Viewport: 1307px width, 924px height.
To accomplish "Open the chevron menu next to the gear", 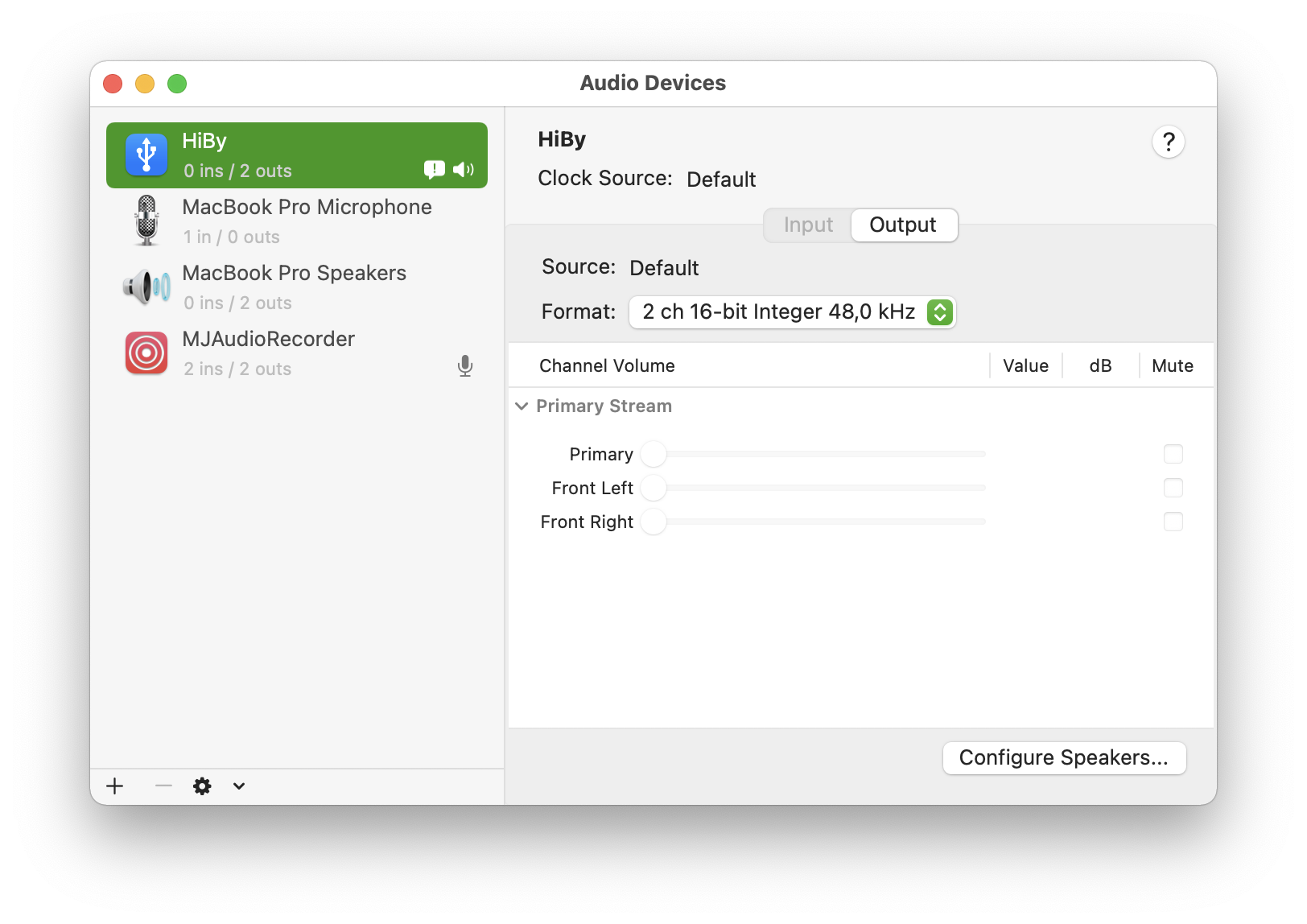I will point(239,786).
